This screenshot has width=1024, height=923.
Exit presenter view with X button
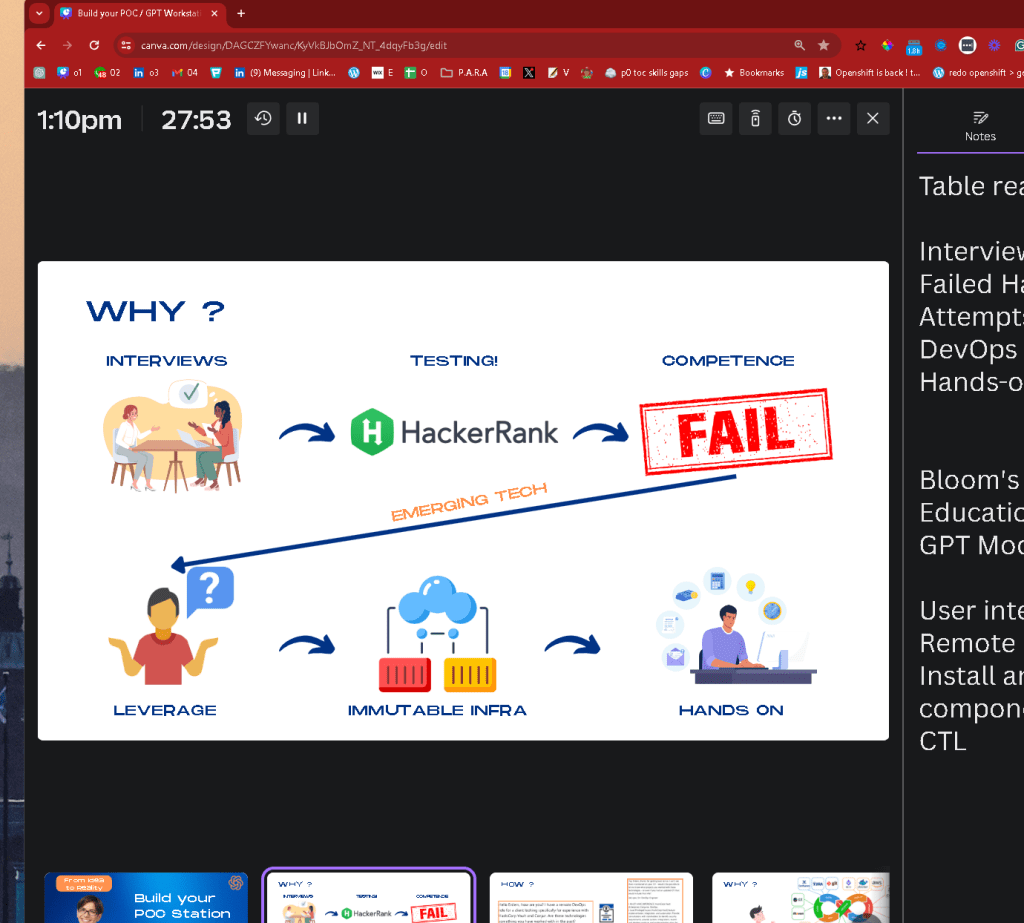coord(872,118)
